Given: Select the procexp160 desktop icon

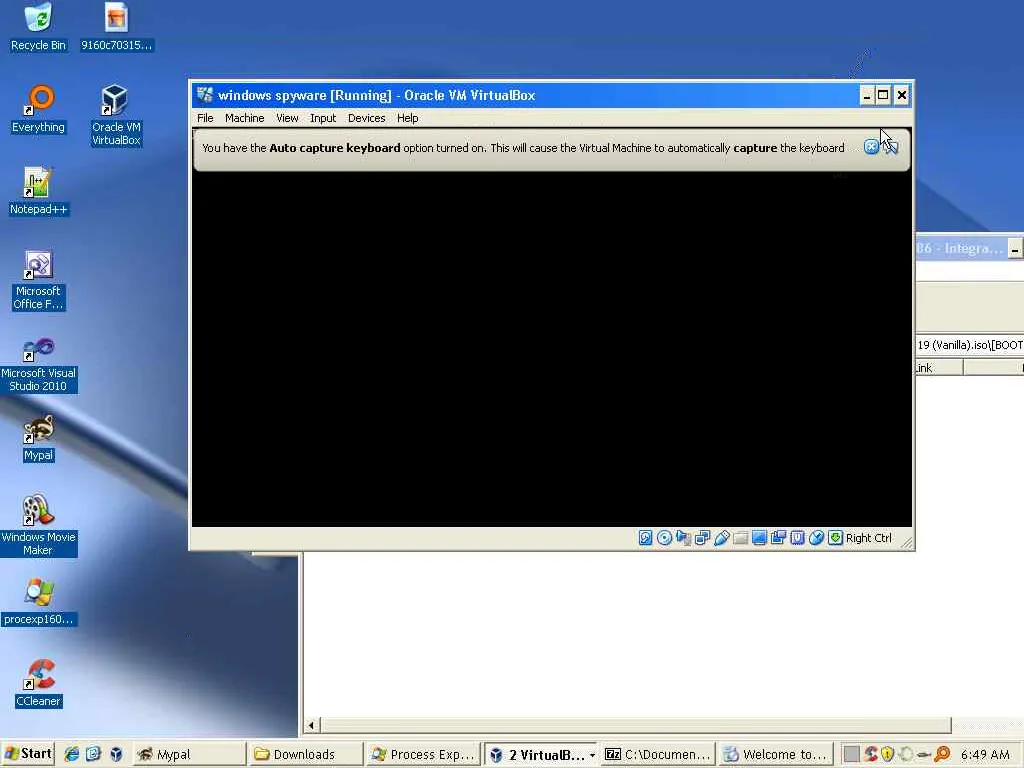Looking at the screenshot, I should point(38,602).
